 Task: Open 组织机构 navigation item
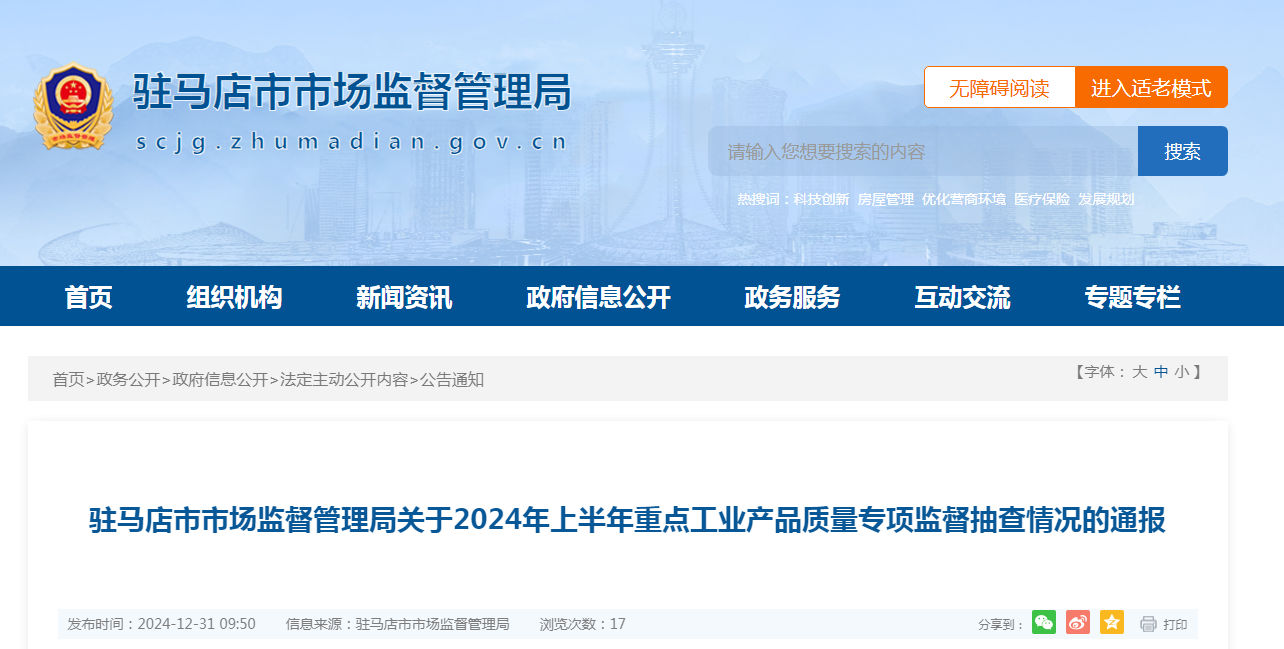pos(234,297)
